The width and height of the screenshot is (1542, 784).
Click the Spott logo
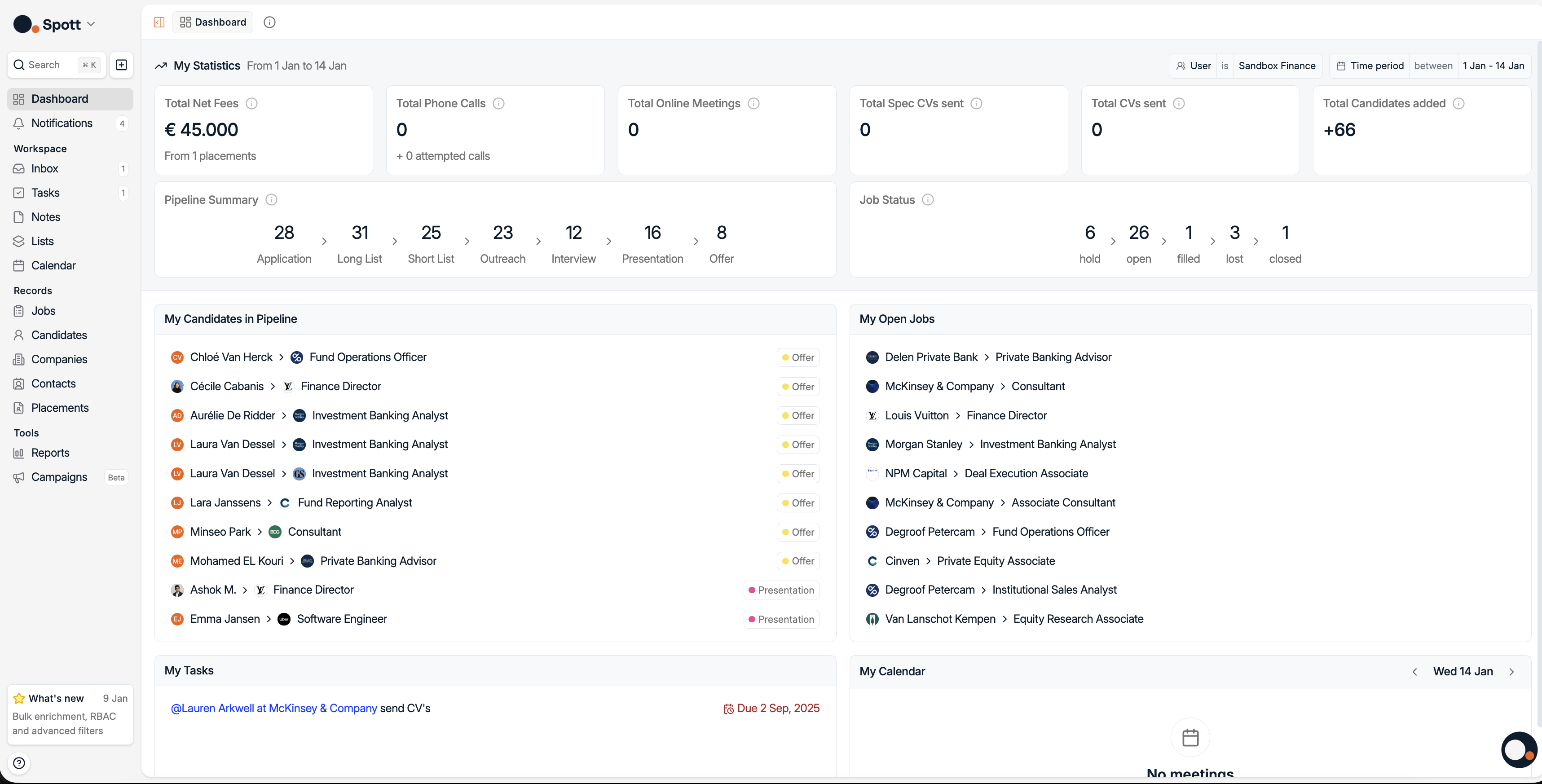pyautogui.click(x=24, y=24)
